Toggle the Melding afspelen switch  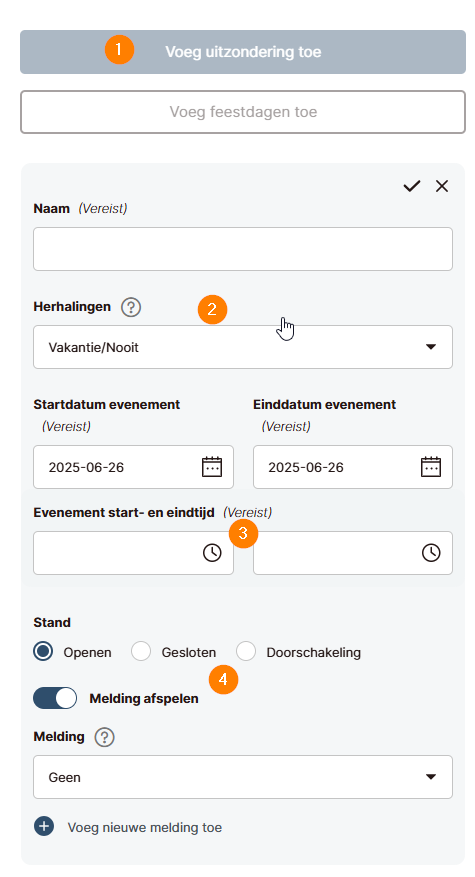click(55, 698)
